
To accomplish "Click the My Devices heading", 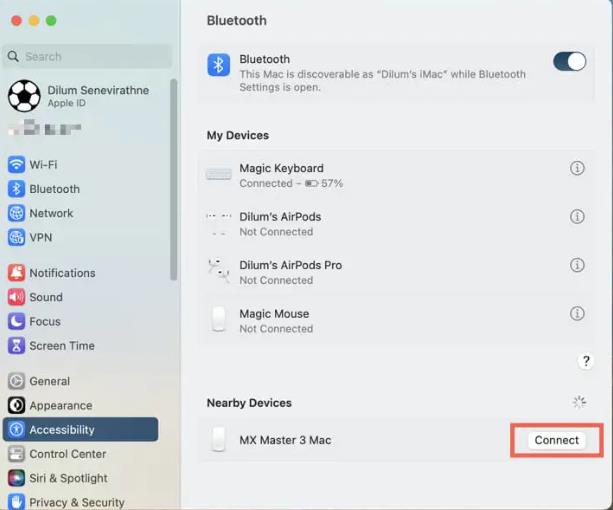I will click(238, 135).
